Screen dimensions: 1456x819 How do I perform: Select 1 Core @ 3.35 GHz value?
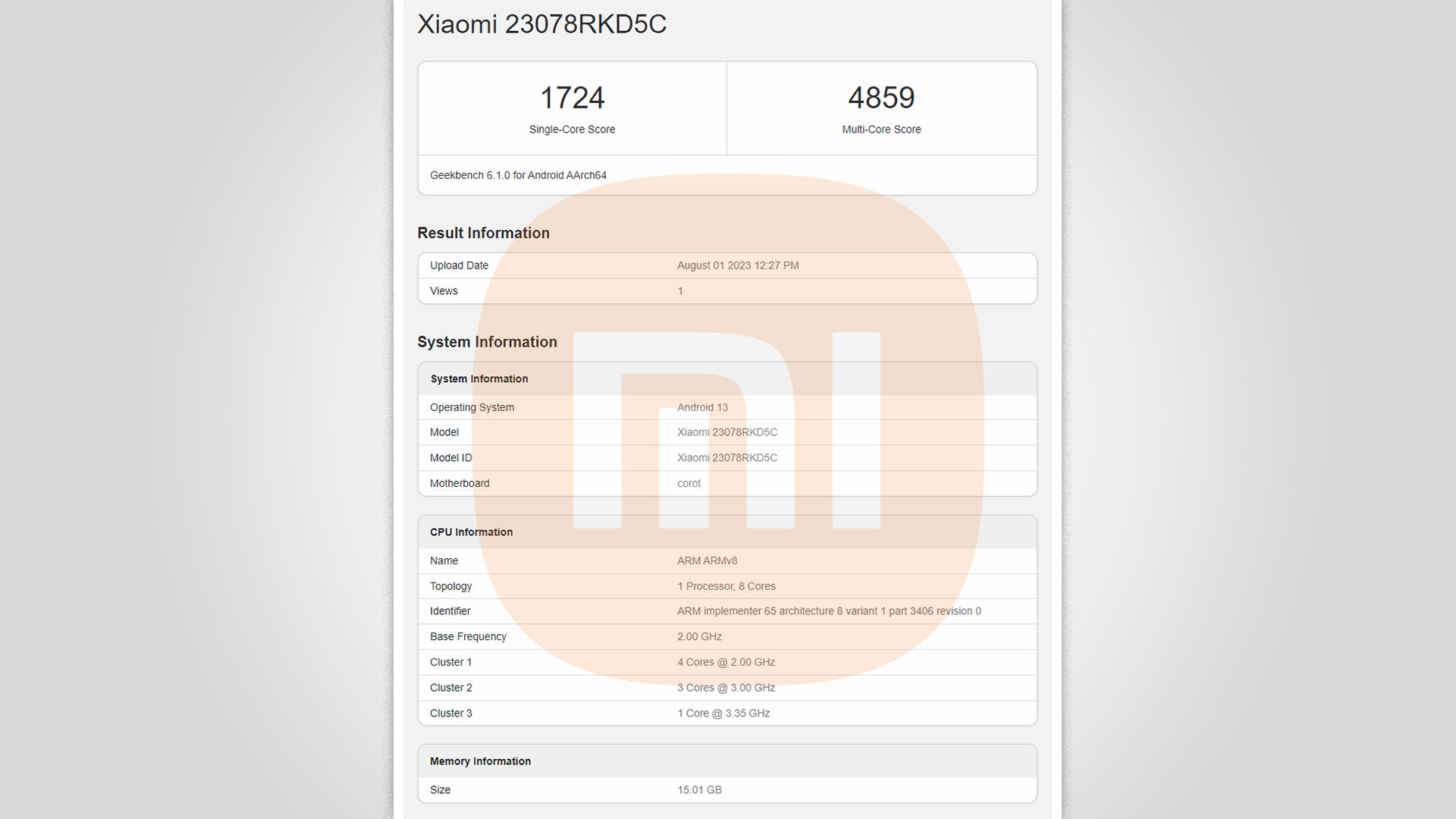click(723, 714)
